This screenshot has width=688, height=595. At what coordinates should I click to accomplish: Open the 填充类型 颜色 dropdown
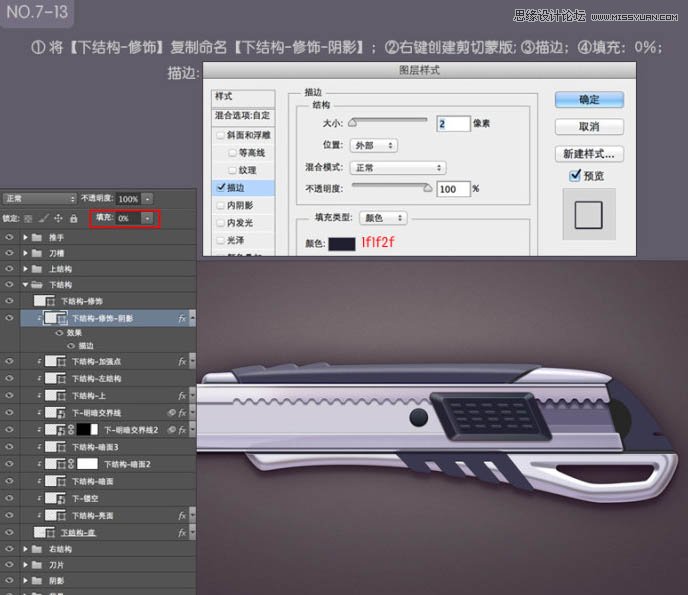pos(383,218)
